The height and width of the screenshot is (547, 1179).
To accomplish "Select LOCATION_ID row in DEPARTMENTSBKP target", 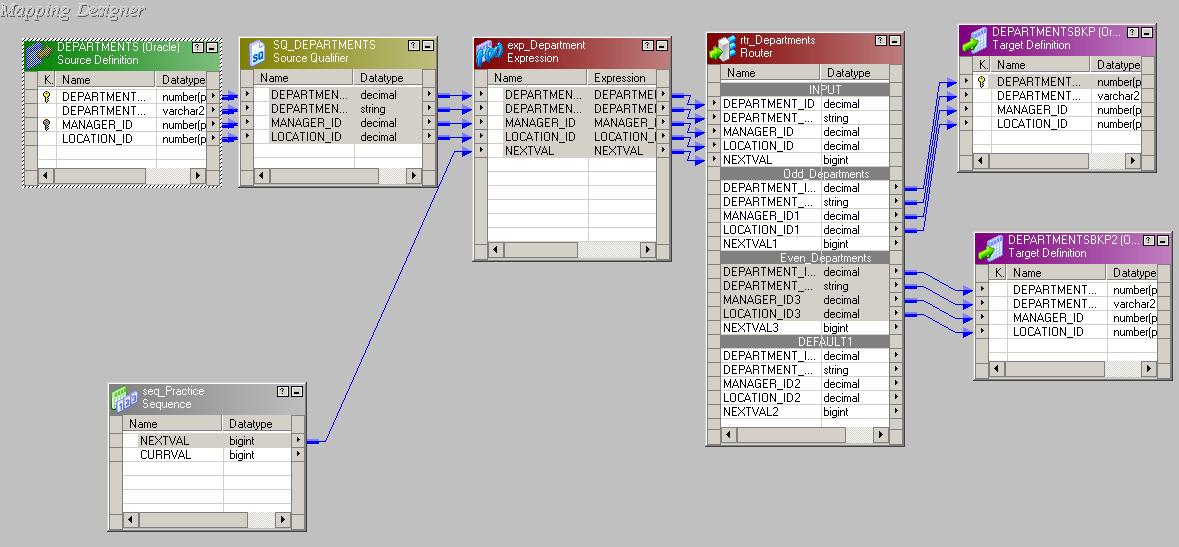I will (x=1057, y=123).
